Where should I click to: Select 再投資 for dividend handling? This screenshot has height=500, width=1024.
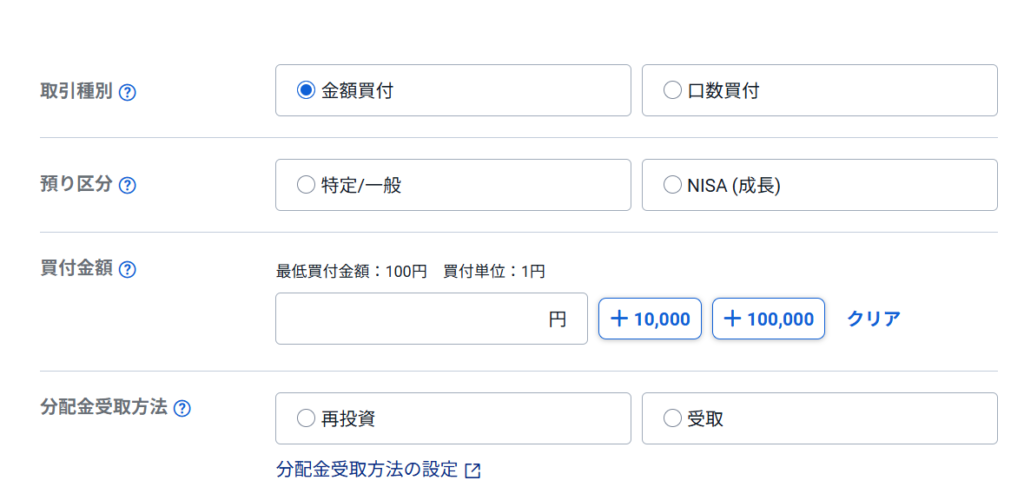point(306,418)
